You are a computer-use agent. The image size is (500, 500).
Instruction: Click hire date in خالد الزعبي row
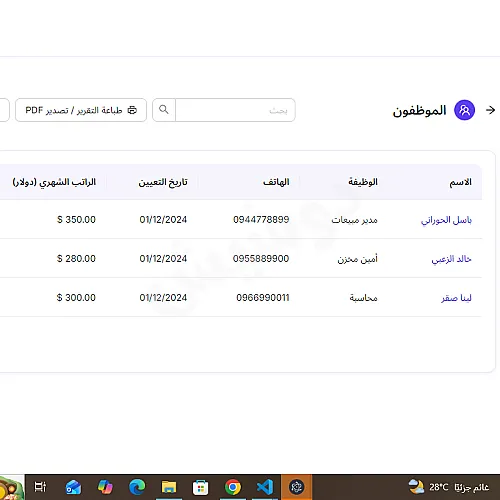point(163,259)
